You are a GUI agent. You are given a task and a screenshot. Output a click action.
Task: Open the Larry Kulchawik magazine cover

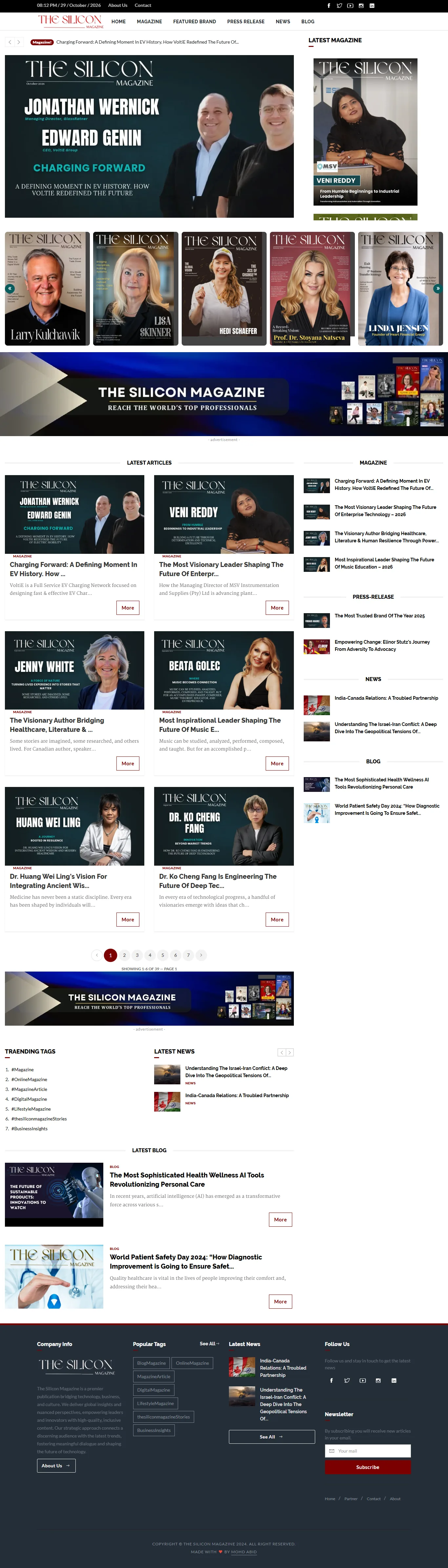[48, 289]
